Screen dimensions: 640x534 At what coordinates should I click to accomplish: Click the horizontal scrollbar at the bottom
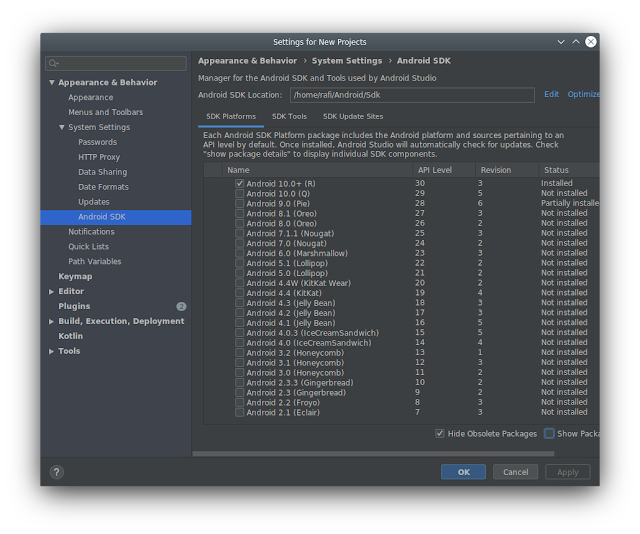373,454
